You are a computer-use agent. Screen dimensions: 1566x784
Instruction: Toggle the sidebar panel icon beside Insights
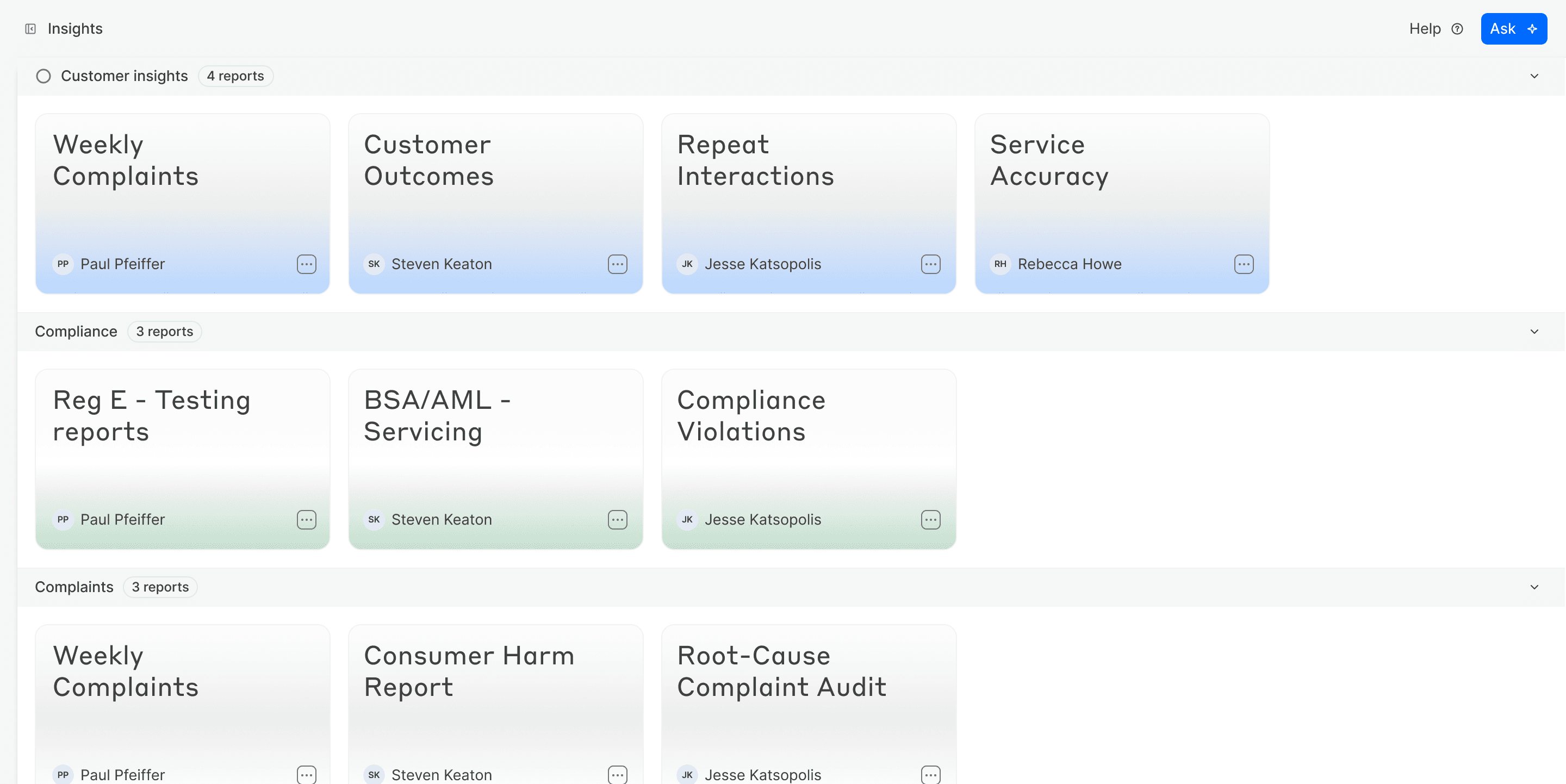click(30, 29)
